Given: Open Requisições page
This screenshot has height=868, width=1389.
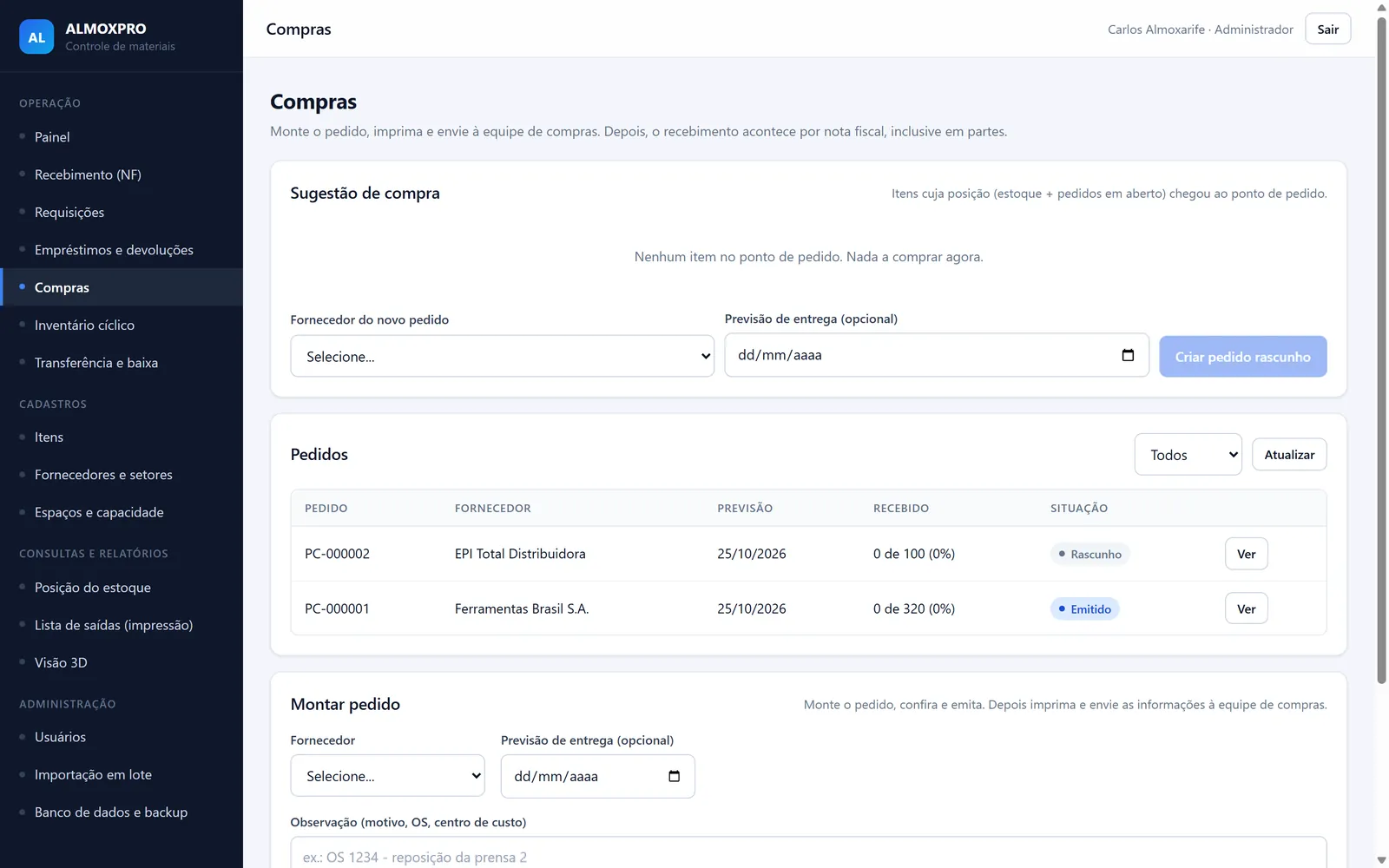Looking at the screenshot, I should (x=122, y=212).
